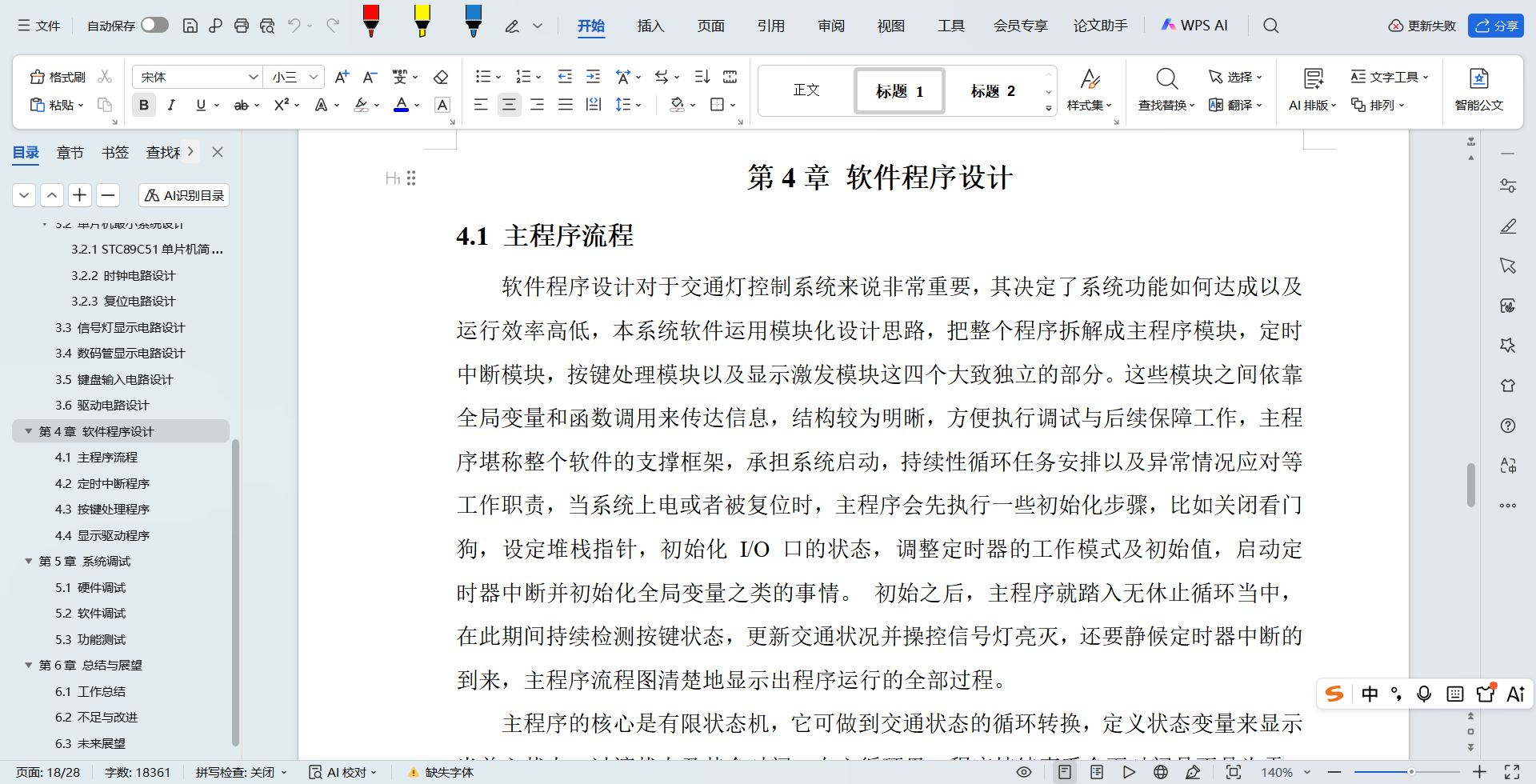The height and width of the screenshot is (784, 1536).
Task: Click the 分享 share button
Action: 1496,26
